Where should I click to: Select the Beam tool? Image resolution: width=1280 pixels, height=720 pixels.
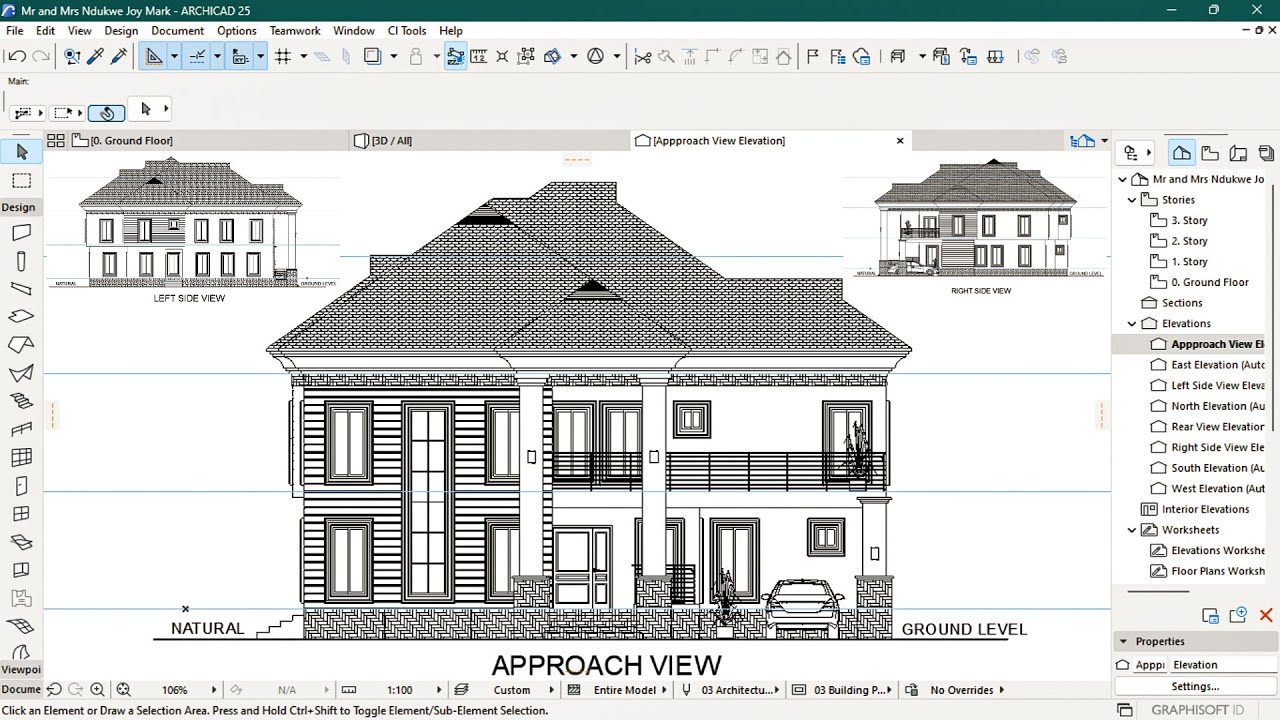[x=21, y=289]
